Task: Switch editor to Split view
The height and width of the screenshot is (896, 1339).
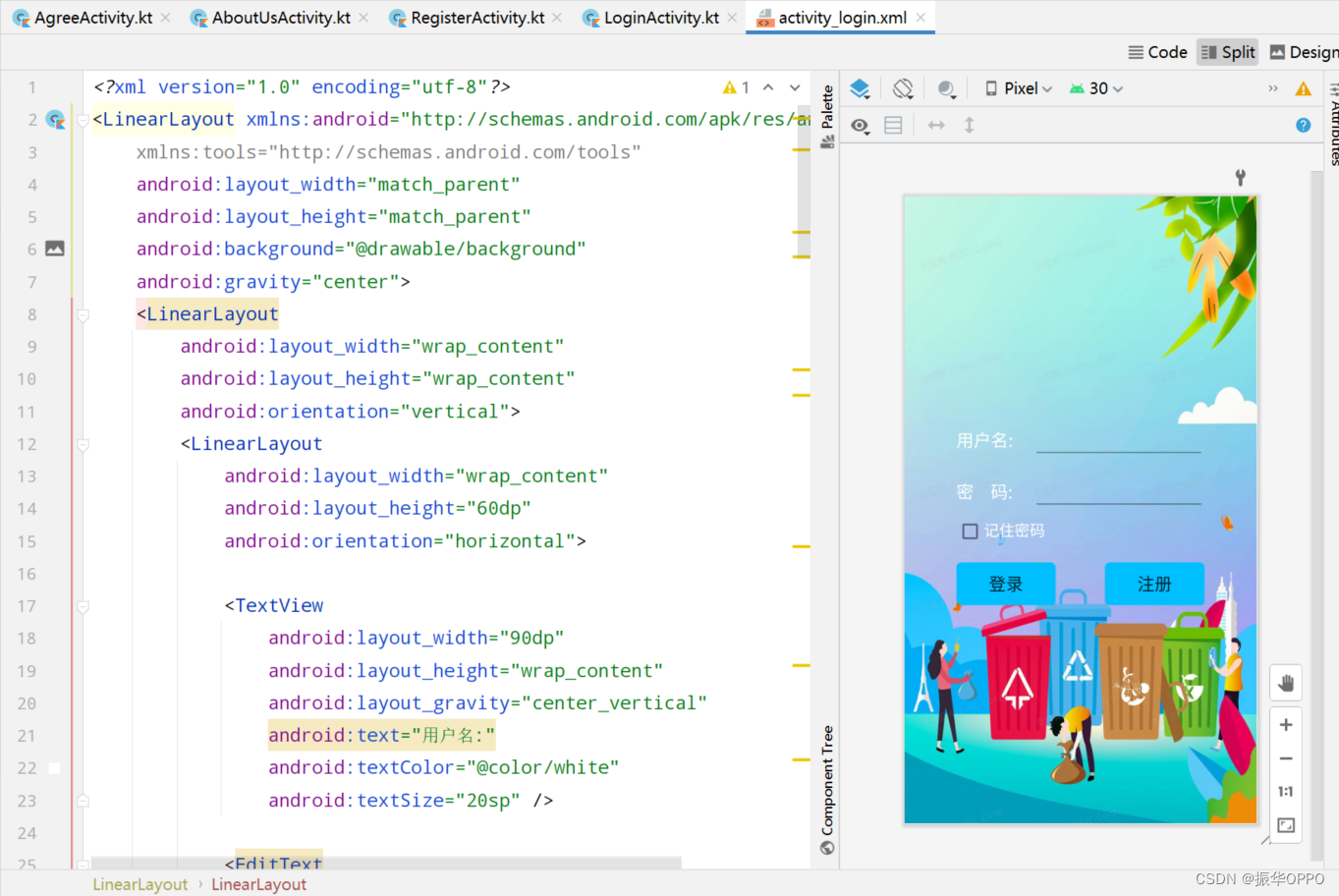Action: coord(1228,52)
